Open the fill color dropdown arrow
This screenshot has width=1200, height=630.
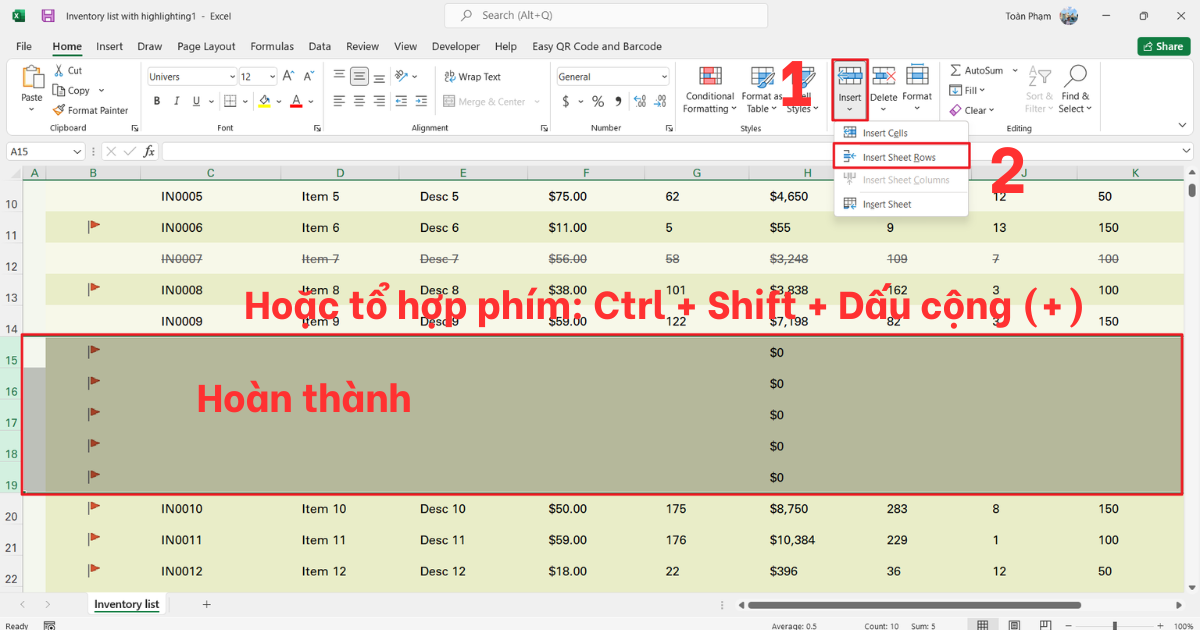pos(279,102)
